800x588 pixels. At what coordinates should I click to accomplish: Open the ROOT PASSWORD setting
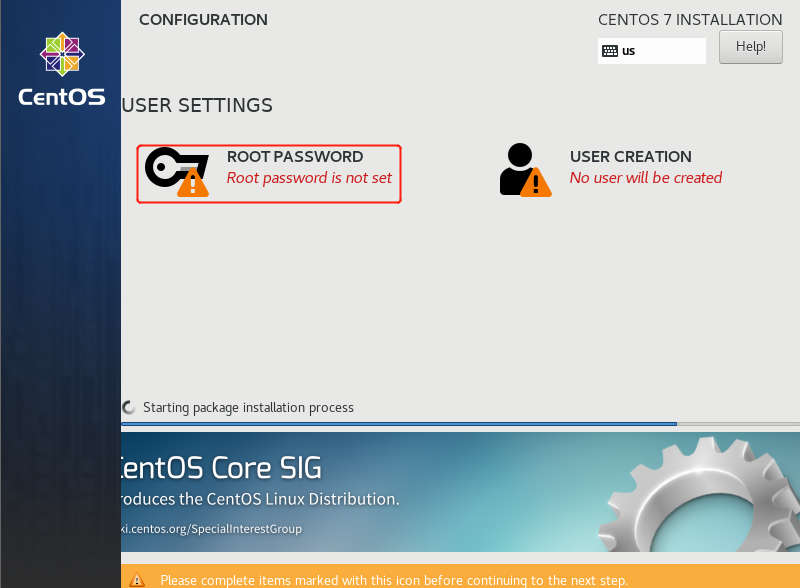(269, 174)
